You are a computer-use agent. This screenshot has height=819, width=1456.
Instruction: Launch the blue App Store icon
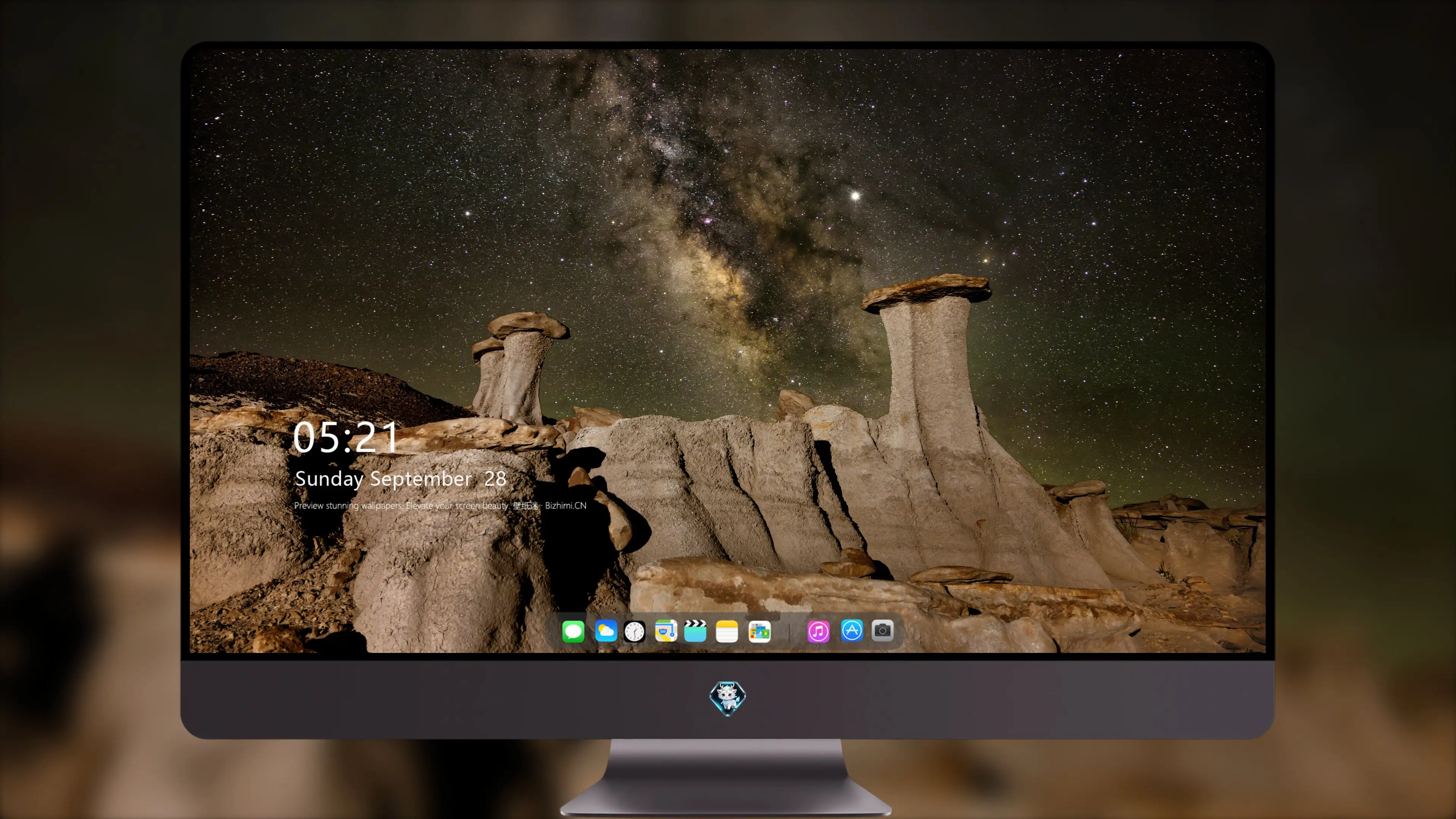[x=852, y=630]
